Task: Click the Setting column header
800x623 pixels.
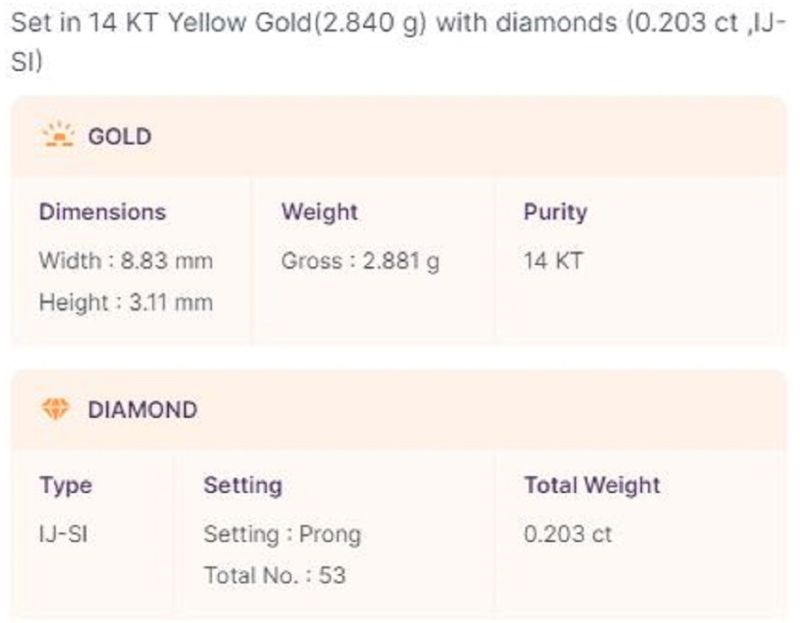Action: coord(243,486)
